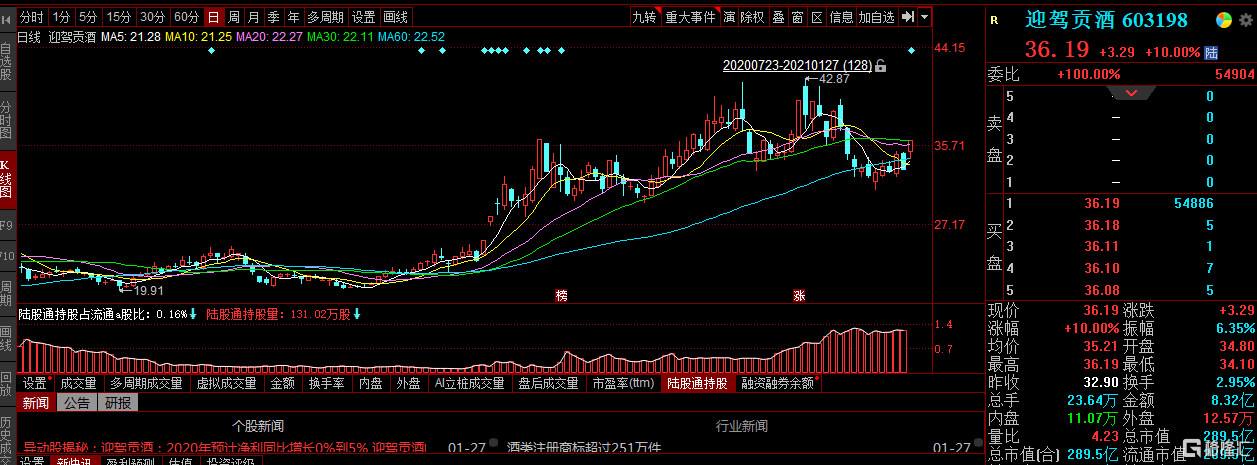This screenshot has width=1257, height=465.
Task: Select the 30分 period
Action: (x=152, y=17)
